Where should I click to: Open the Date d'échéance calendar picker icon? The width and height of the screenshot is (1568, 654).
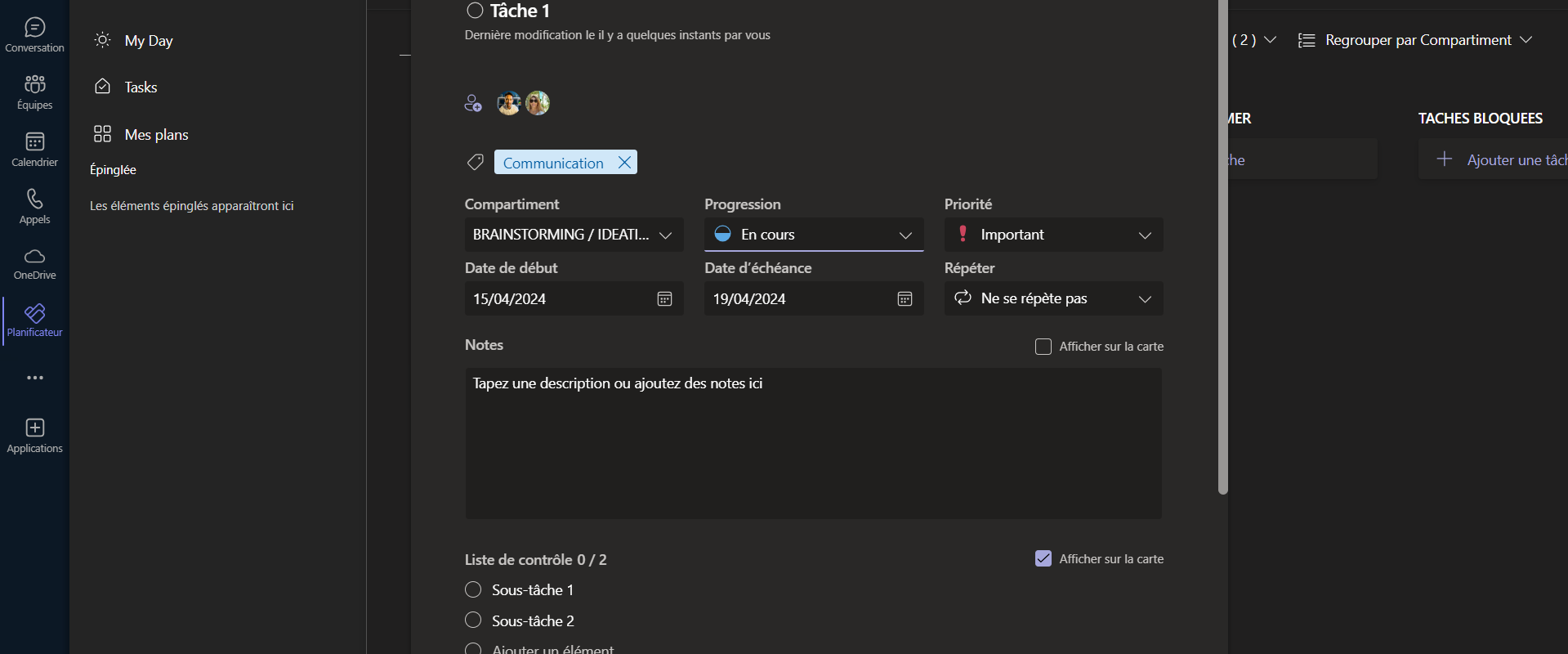coord(905,299)
